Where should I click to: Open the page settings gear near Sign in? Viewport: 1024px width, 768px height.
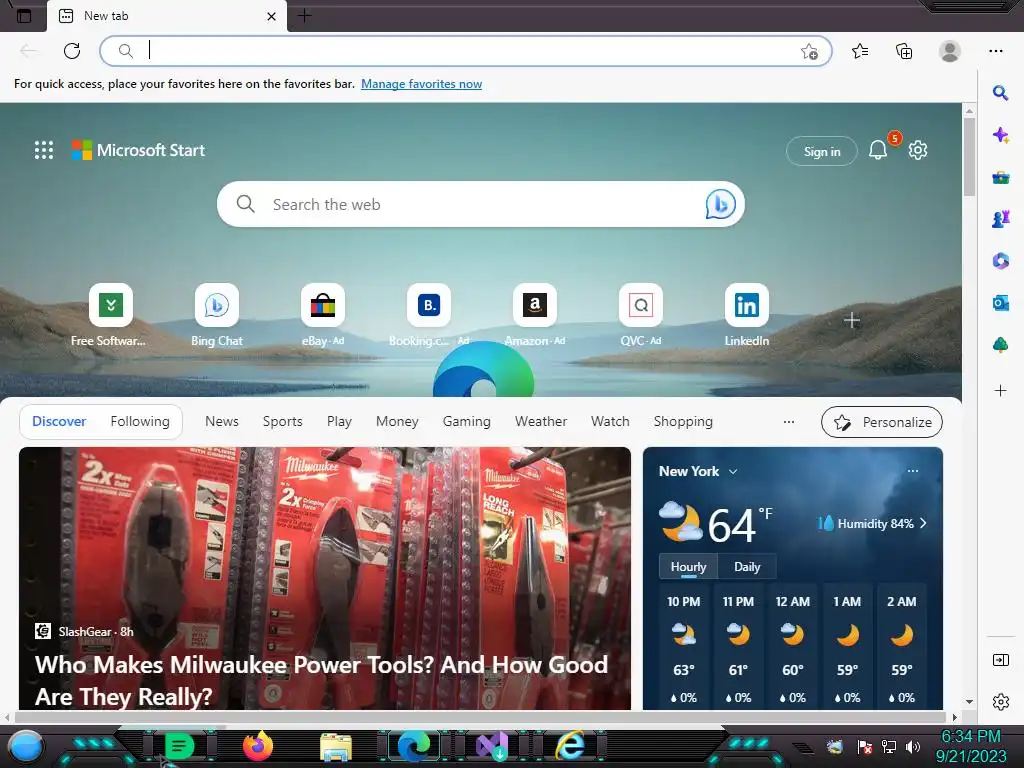click(918, 150)
